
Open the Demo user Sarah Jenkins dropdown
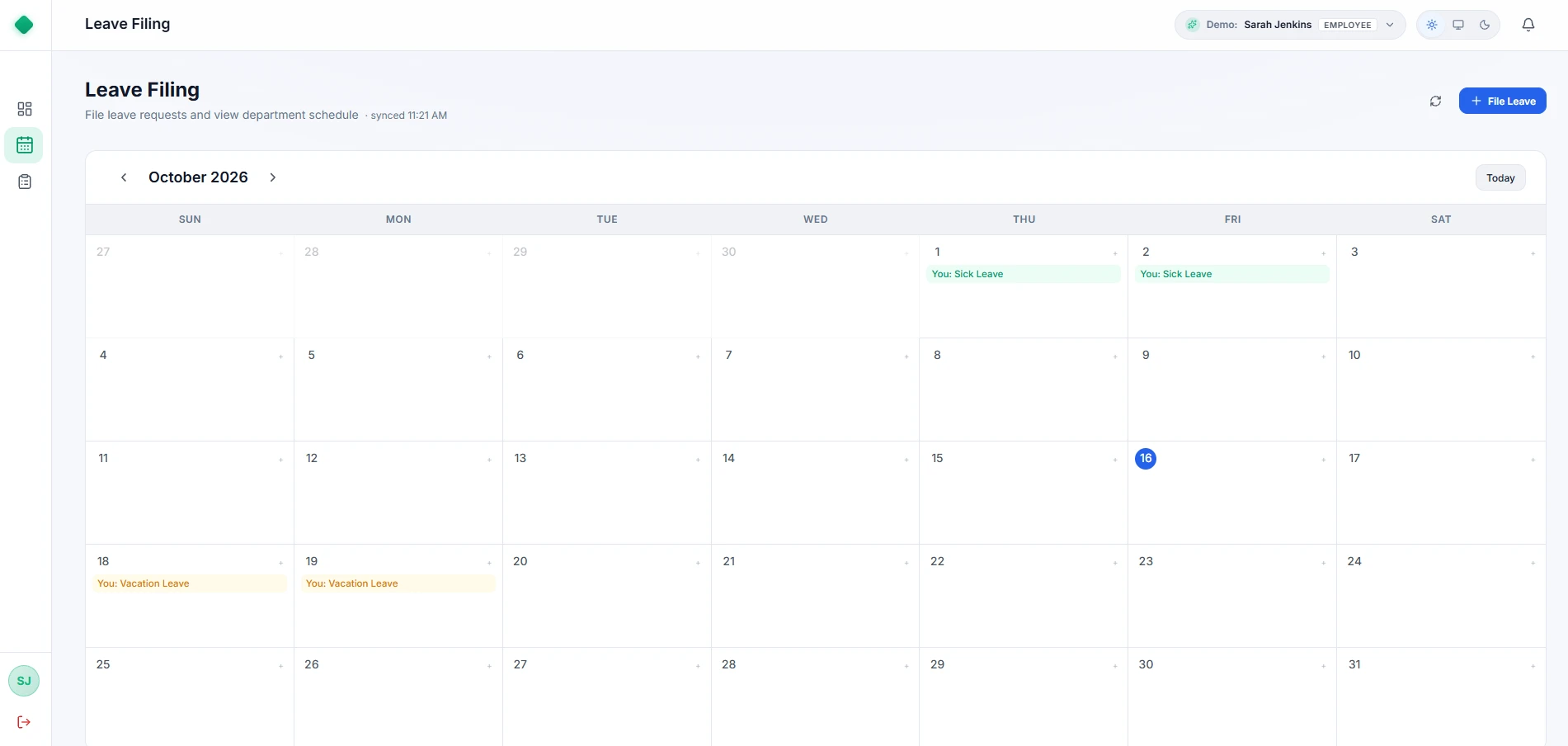1289,25
